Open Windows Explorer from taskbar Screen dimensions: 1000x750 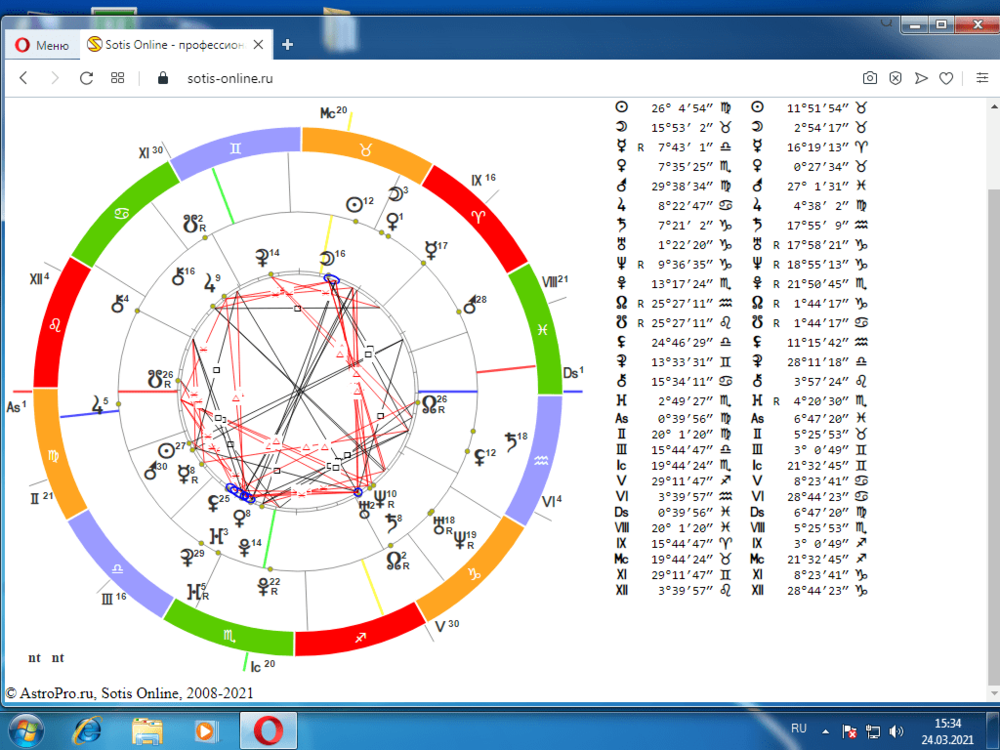pos(147,731)
